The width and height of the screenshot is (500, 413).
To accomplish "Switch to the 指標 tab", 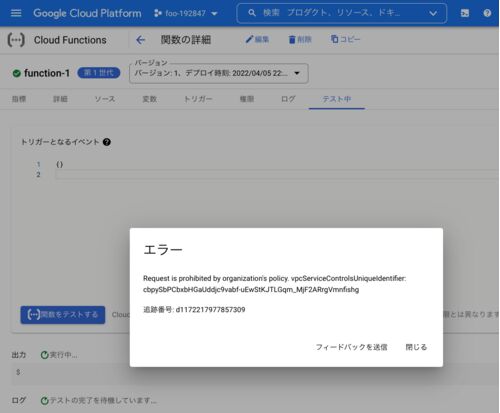I will click(x=19, y=99).
